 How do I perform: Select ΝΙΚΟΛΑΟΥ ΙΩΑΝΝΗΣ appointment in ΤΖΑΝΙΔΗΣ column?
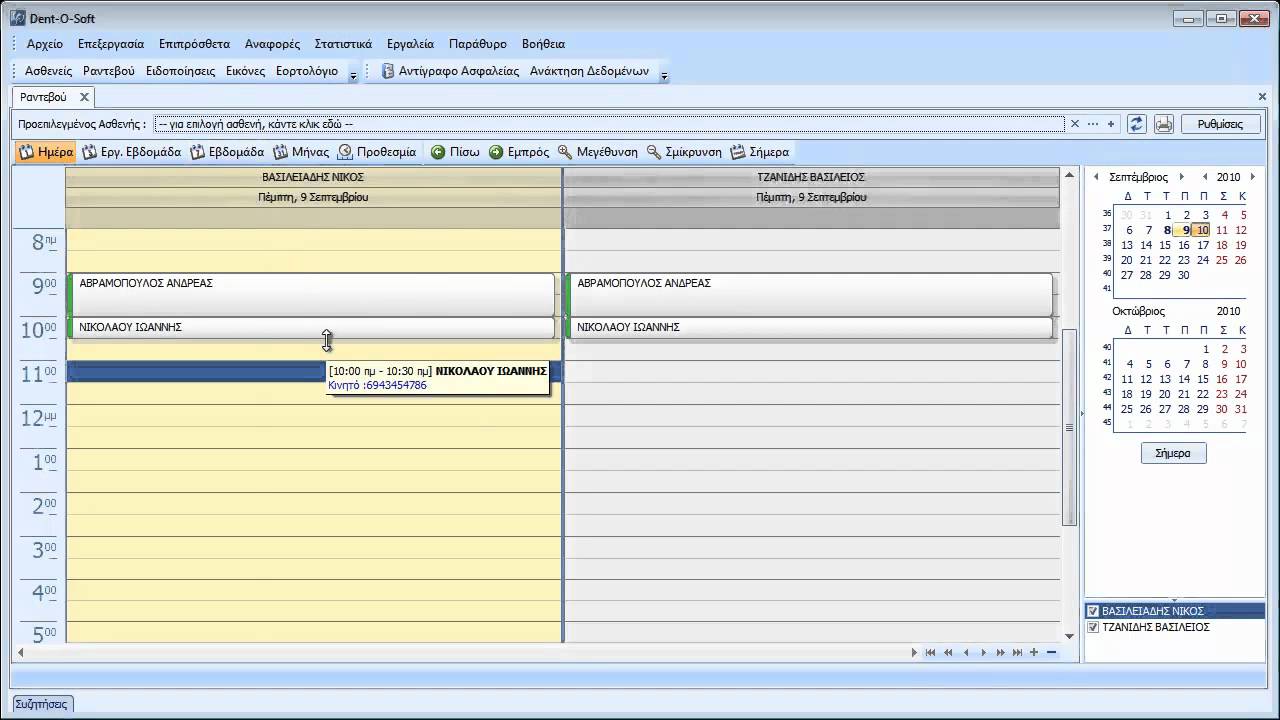(x=808, y=328)
